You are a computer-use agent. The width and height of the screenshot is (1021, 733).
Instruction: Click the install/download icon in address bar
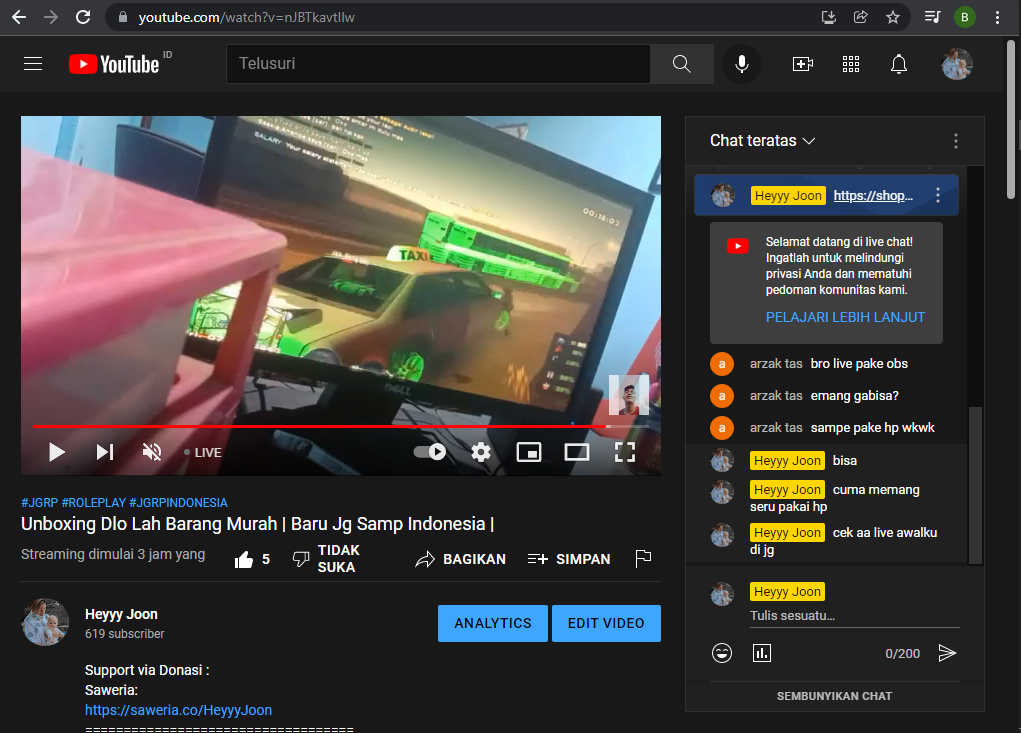pyautogui.click(x=828, y=17)
